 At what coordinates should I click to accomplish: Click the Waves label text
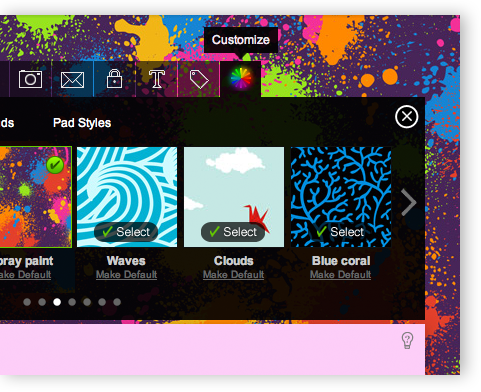[126, 261]
